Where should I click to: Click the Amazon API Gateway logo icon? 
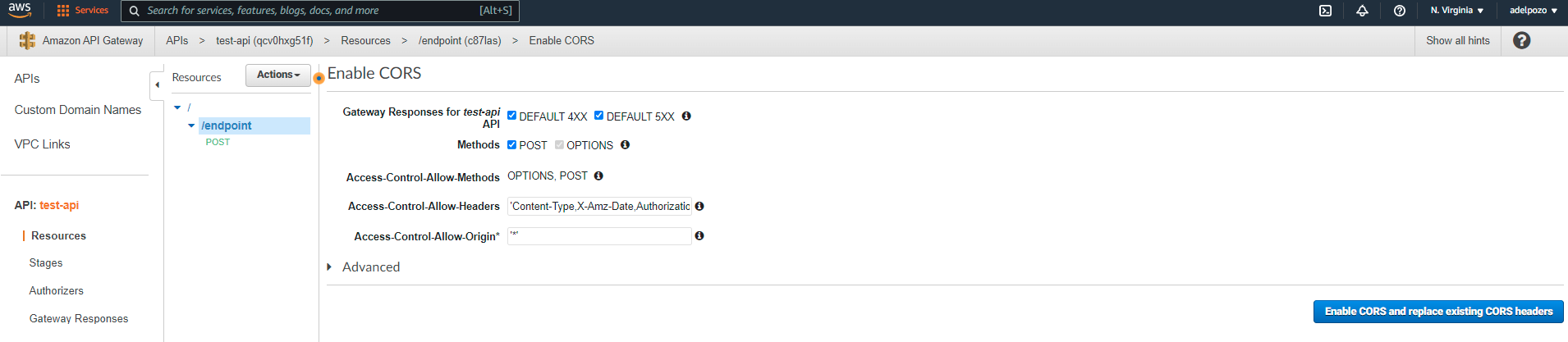[27, 40]
